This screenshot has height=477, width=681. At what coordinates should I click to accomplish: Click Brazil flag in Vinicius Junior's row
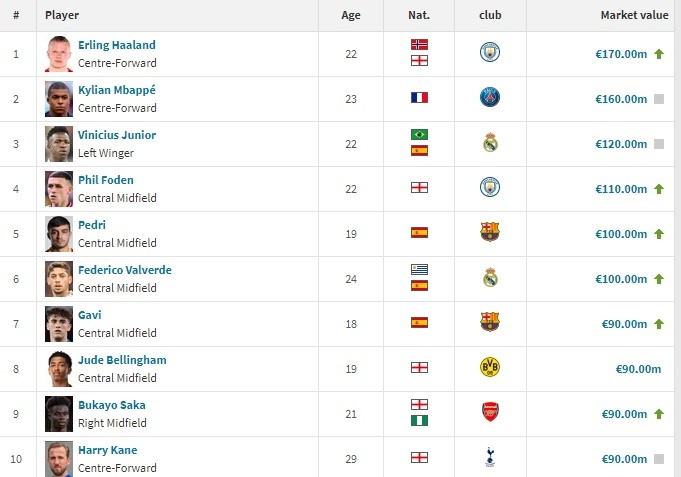coord(419,135)
